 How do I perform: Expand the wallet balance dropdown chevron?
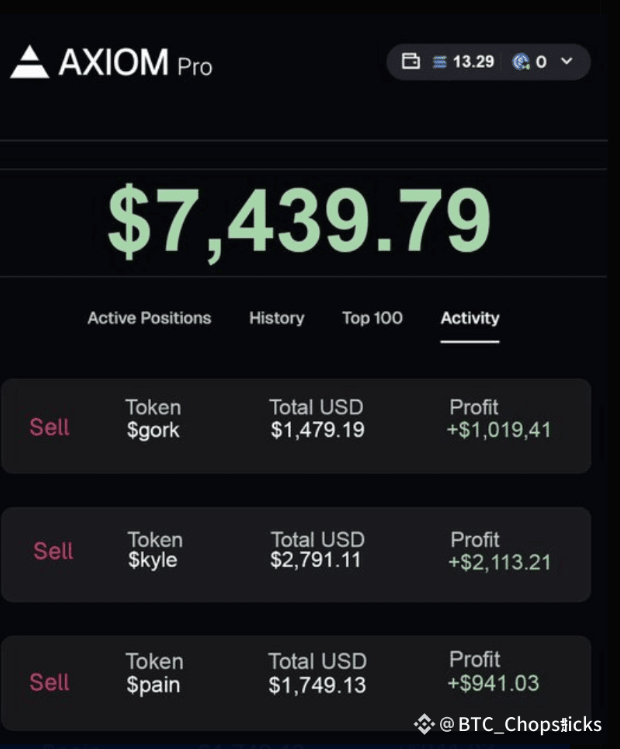(x=567, y=61)
